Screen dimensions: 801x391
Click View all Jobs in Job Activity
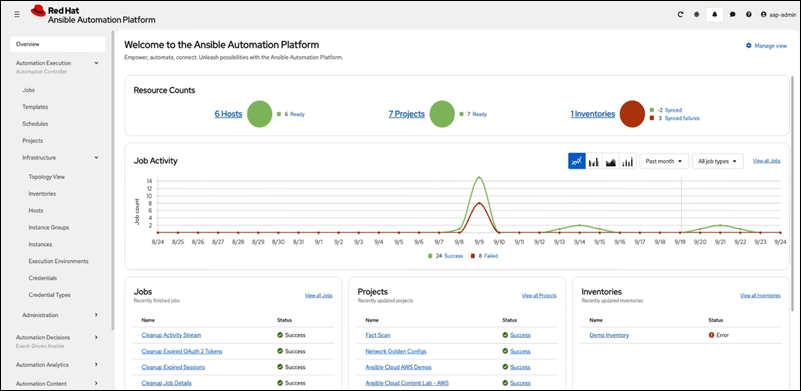pos(766,161)
